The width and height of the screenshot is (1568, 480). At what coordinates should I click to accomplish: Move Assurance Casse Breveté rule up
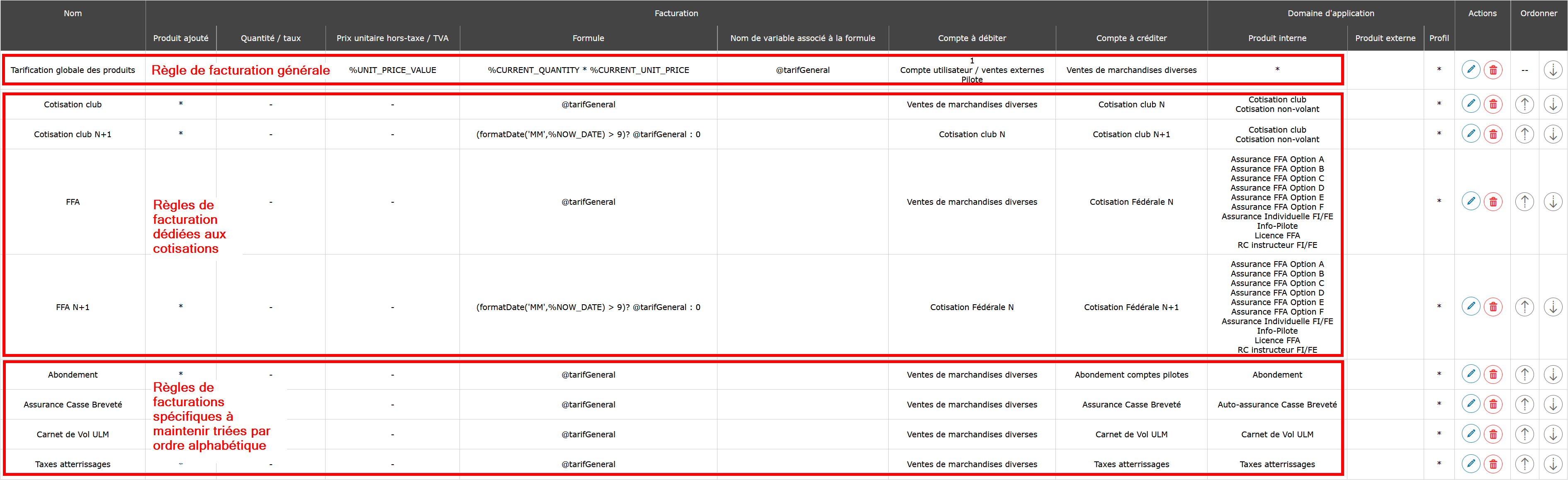tap(1524, 404)
